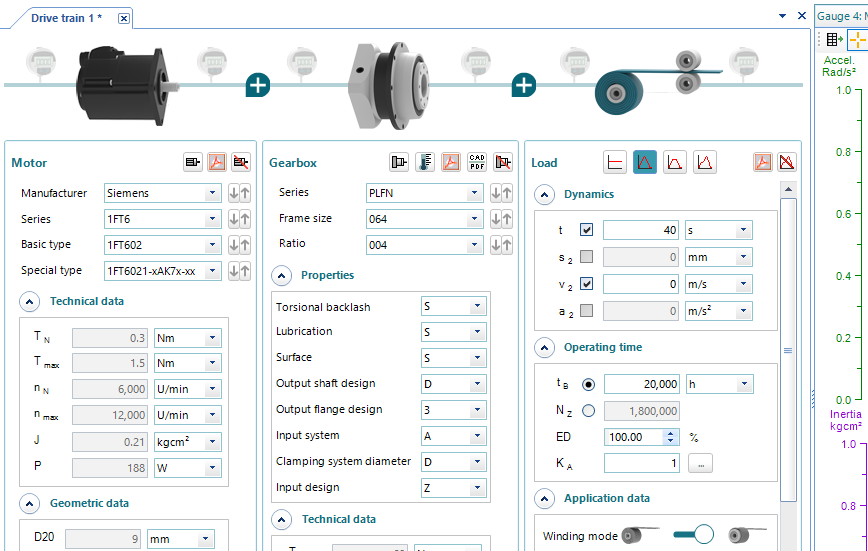The image size is (868, 551).
Task: Collapse the gearbox Properties section
Action: pyautogui.click(x=282, y=275)
